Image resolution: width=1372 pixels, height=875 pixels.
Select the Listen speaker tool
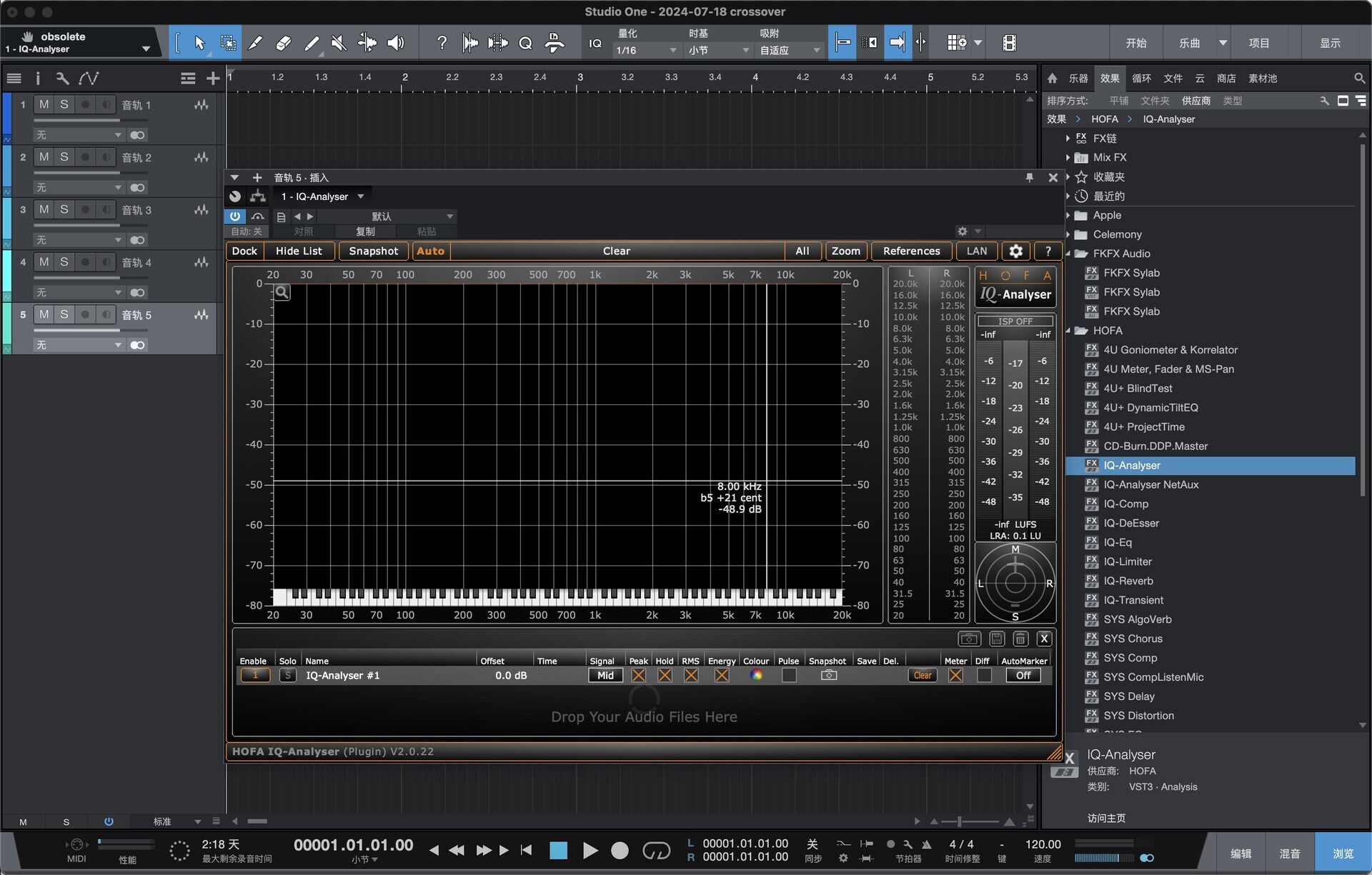[395, 44]
